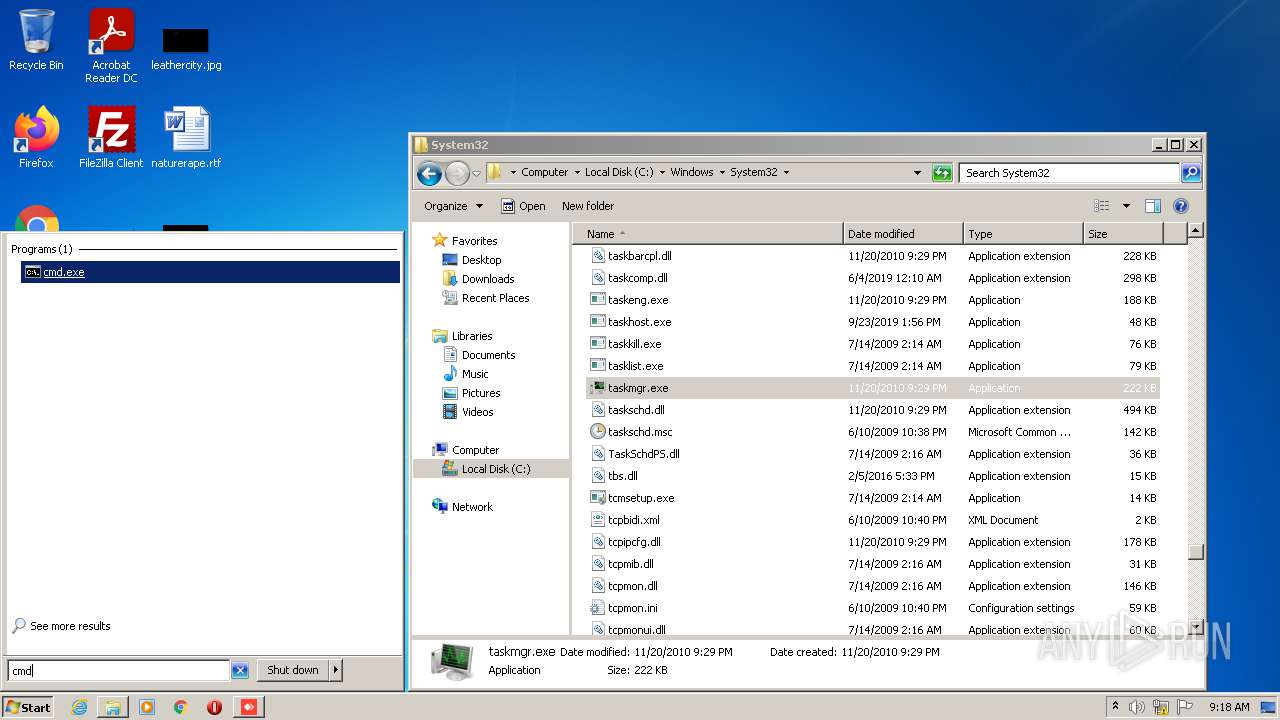Click the file list vertical scrollbar thumb

(1195, 551)
